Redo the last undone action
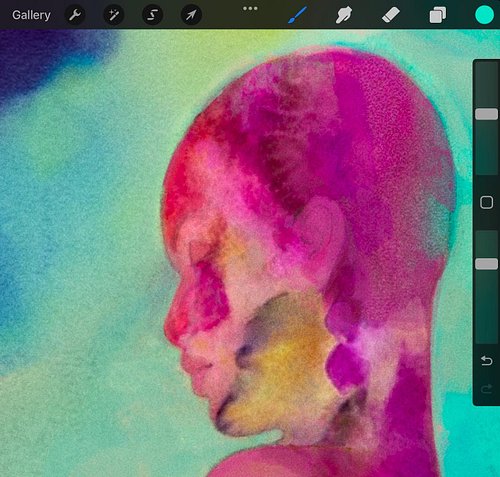This screenshot has height=477, width=500. pos(486,389)
